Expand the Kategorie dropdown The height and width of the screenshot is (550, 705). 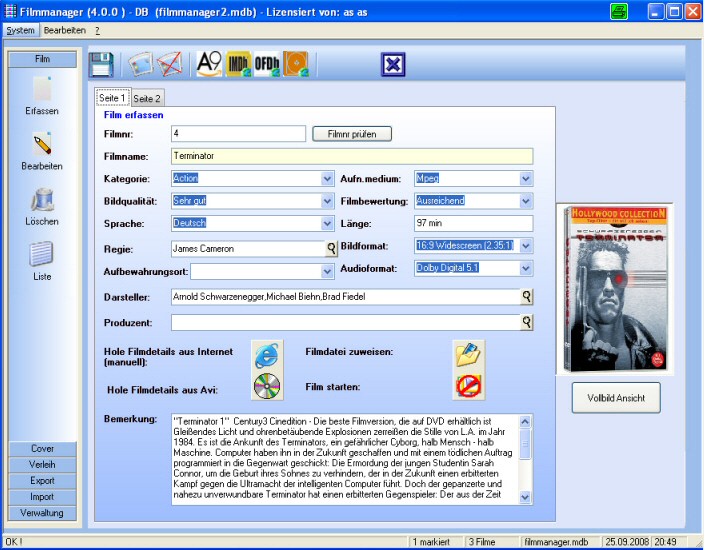click(327, 179)
